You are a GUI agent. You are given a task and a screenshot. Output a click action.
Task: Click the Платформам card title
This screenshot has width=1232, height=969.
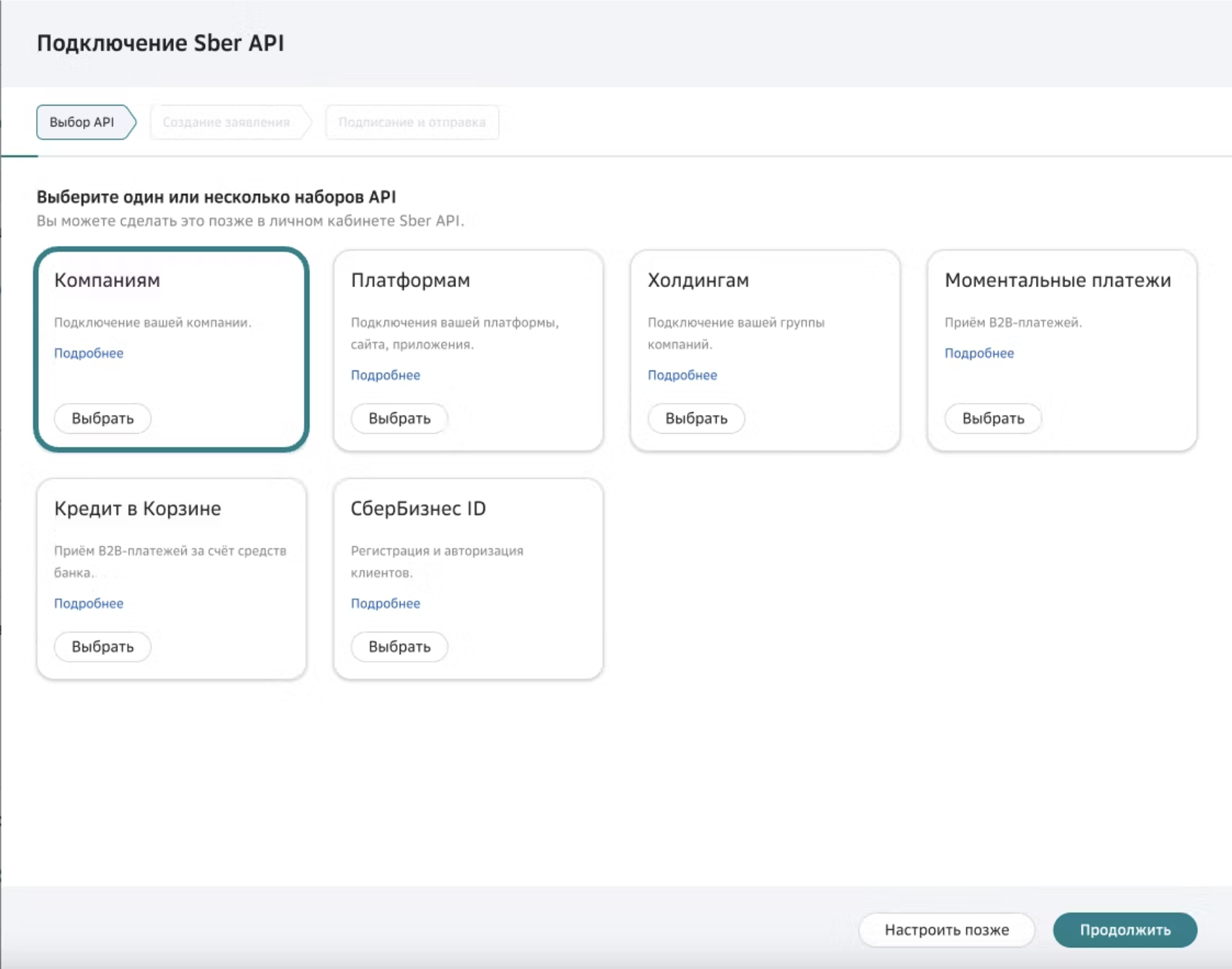411,280
